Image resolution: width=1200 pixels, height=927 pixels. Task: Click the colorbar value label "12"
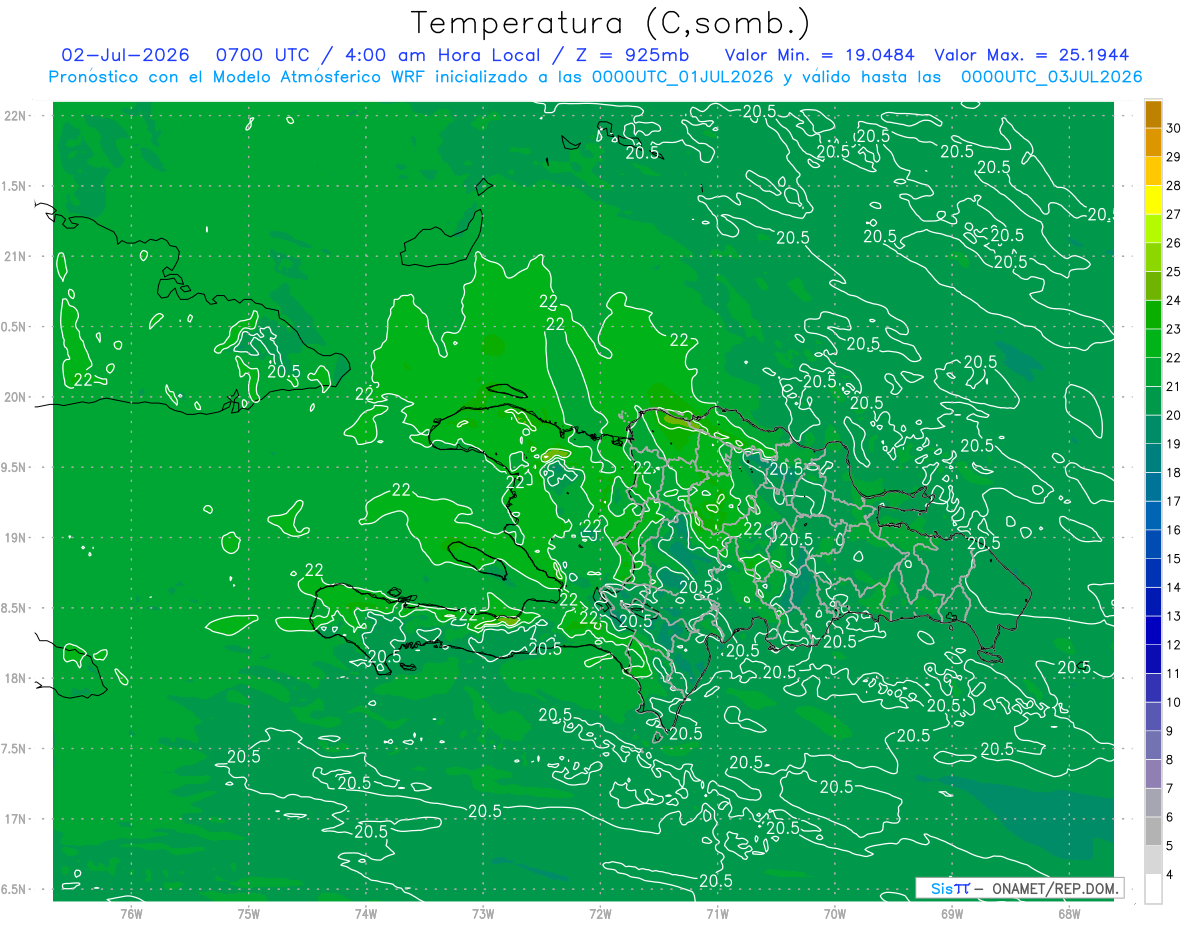1174,645
